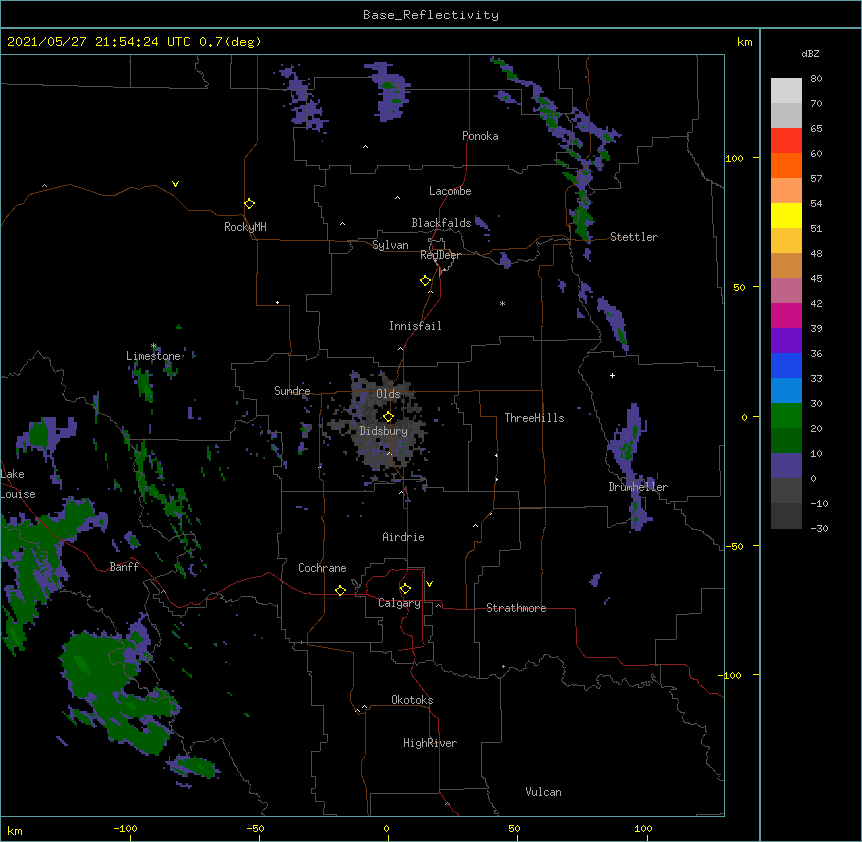
Task: Click the Strathmore label
Action: (x=516, y=608)
